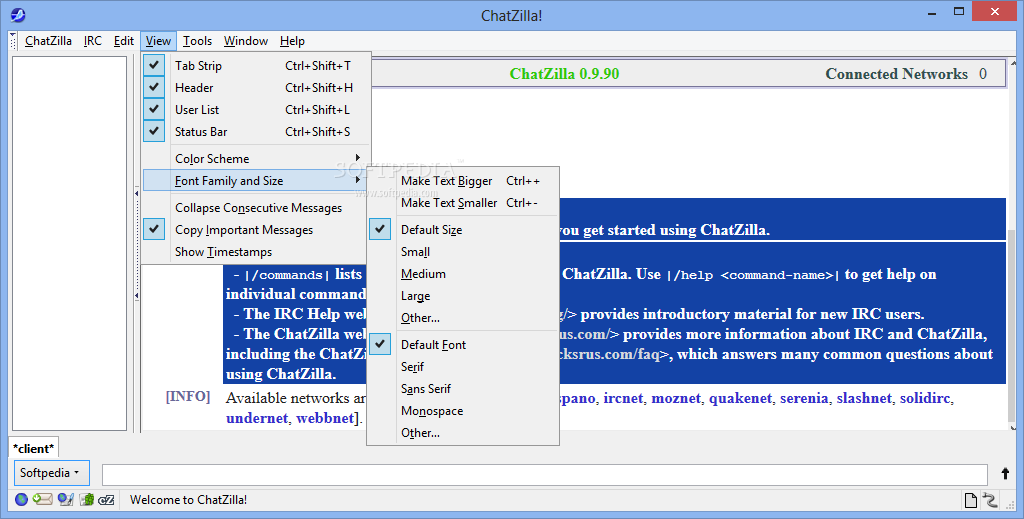Screen dimensions: 1024x519
Task: Open the Navigator browser globe icon
Action: (22, 499)
